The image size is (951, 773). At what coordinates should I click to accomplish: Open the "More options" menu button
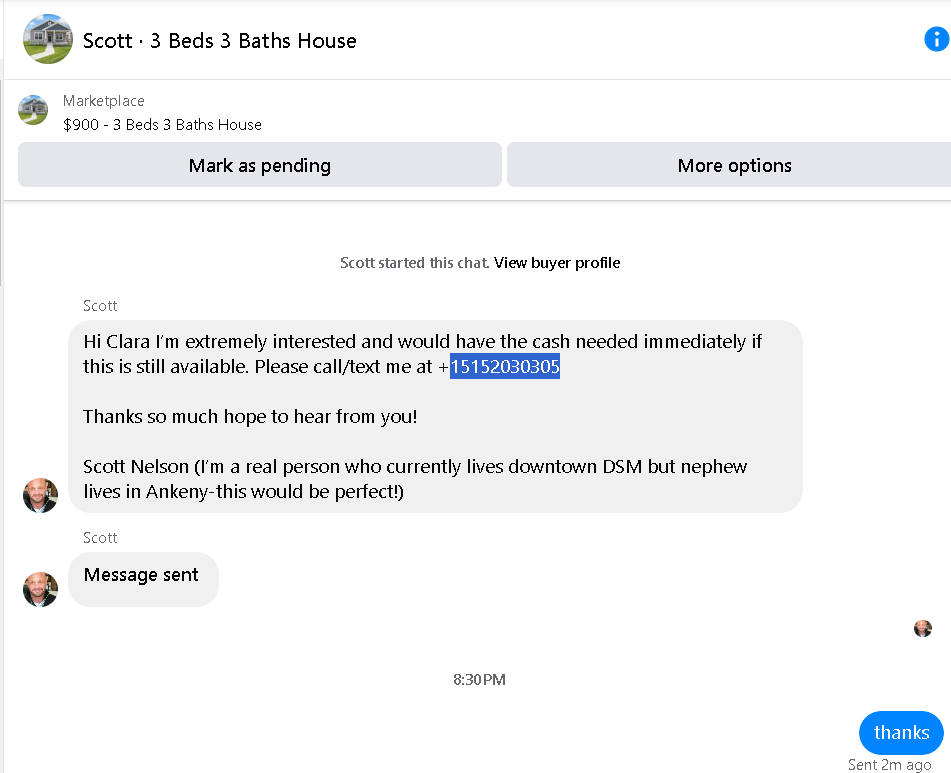click(x=733, y=166)
